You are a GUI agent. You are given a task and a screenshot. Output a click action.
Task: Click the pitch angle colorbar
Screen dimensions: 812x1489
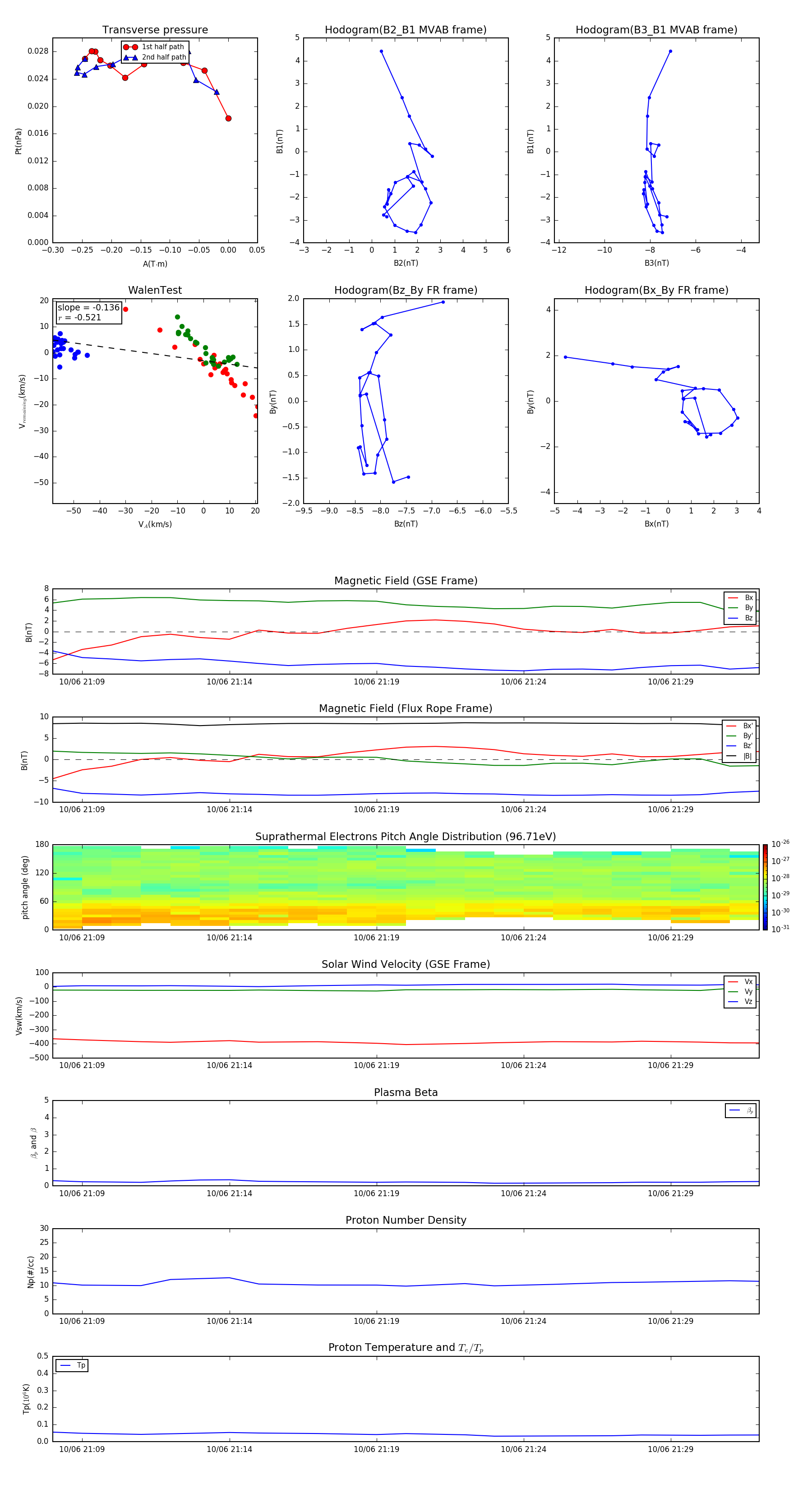765,887
